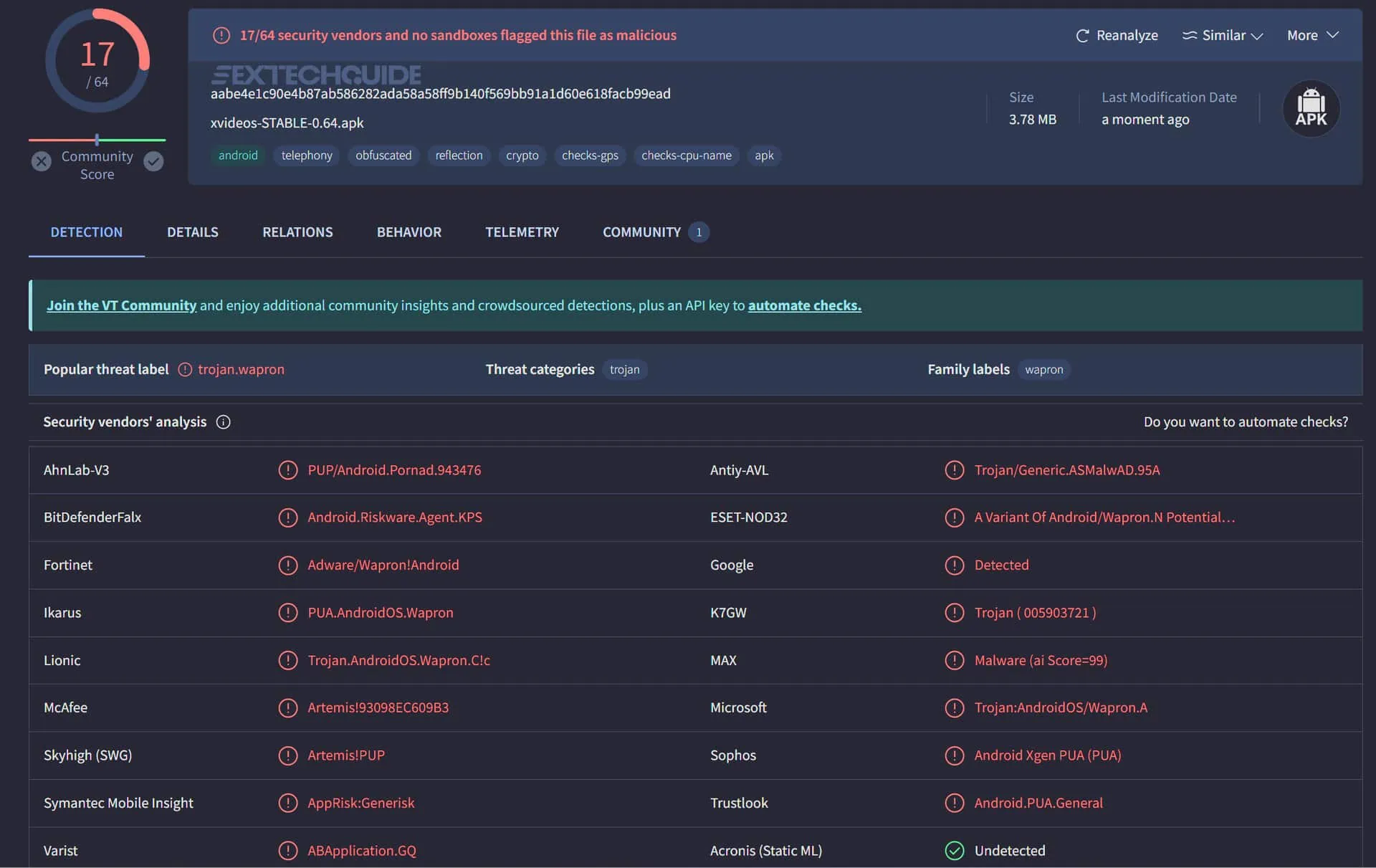1376x868 pixels.
Task: Click the alert icon in Fortinet row
Action: 287,566
